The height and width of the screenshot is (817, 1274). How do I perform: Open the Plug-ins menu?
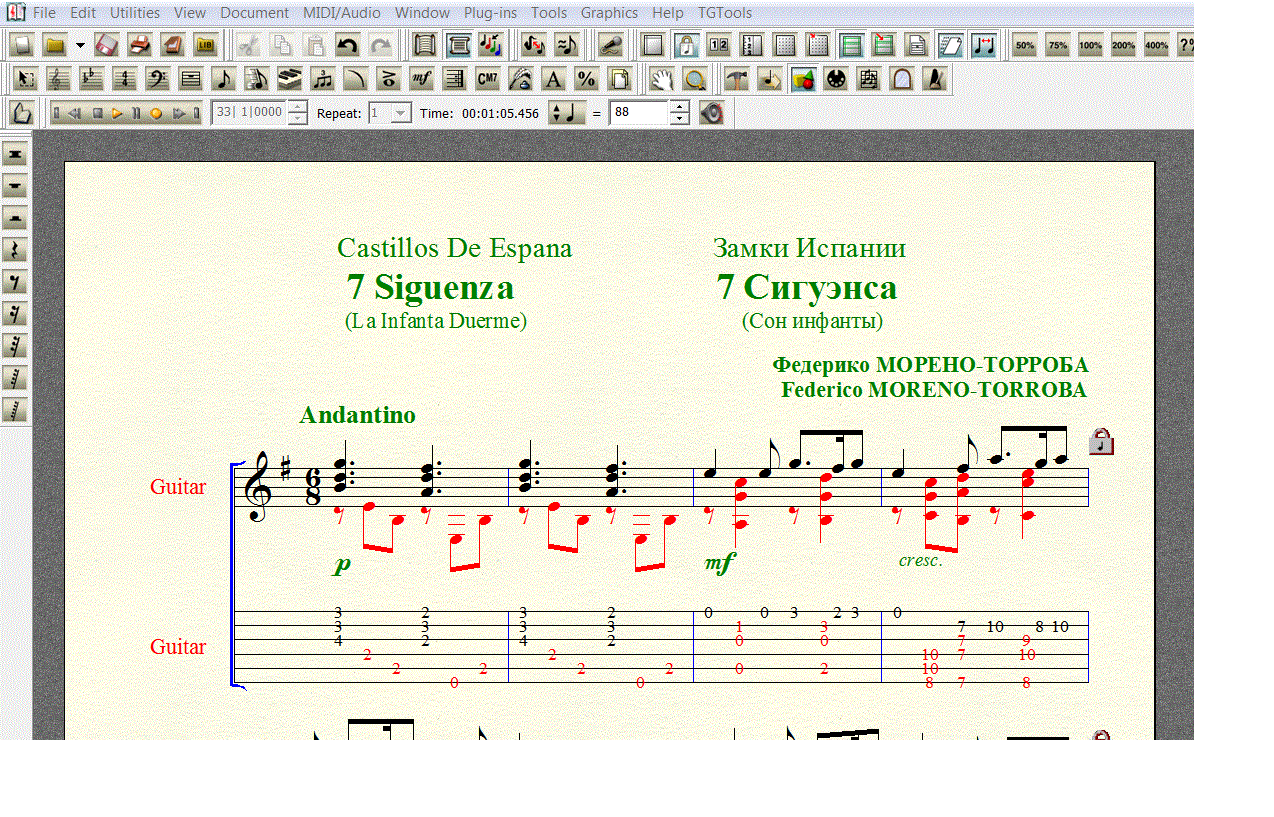click(x=490, y=13)
